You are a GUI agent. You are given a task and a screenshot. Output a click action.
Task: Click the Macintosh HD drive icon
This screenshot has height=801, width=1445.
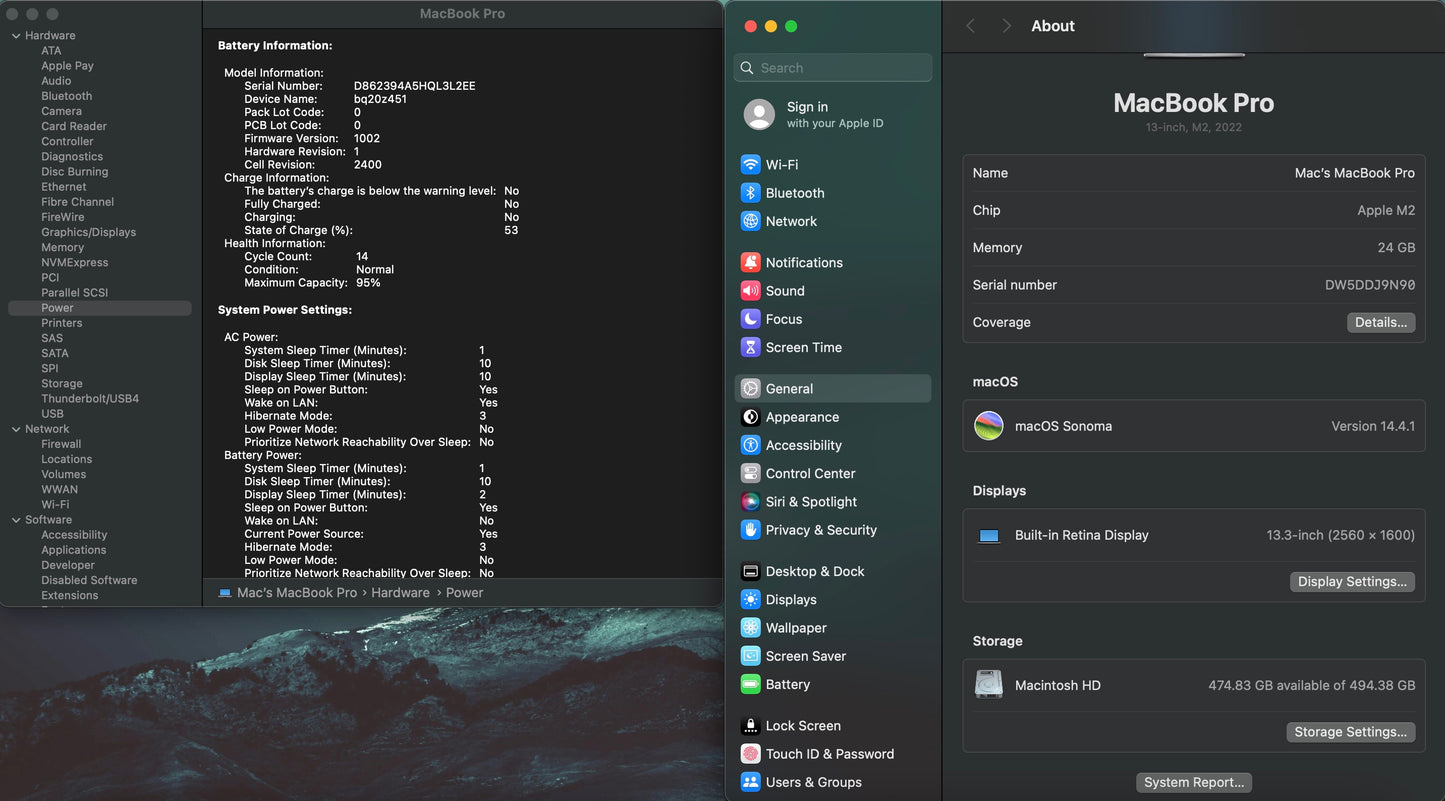point(989,685)
